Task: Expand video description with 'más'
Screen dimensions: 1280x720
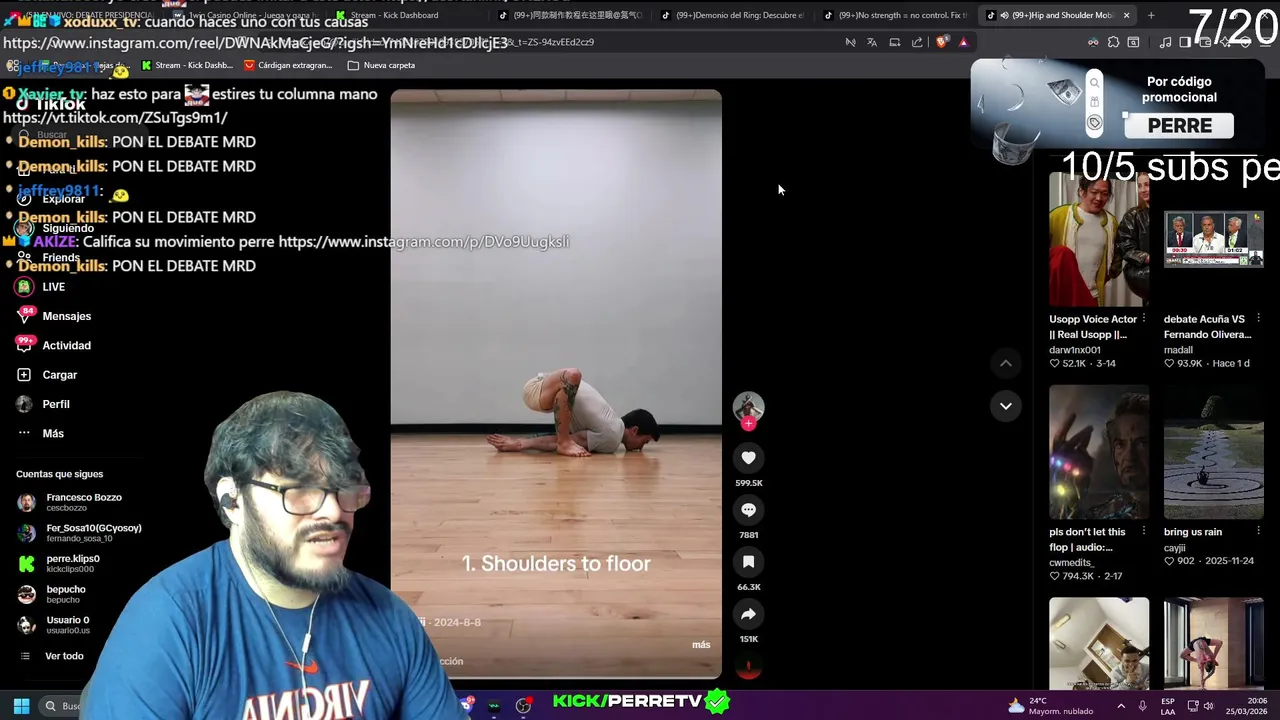Action: click(701, 645)
